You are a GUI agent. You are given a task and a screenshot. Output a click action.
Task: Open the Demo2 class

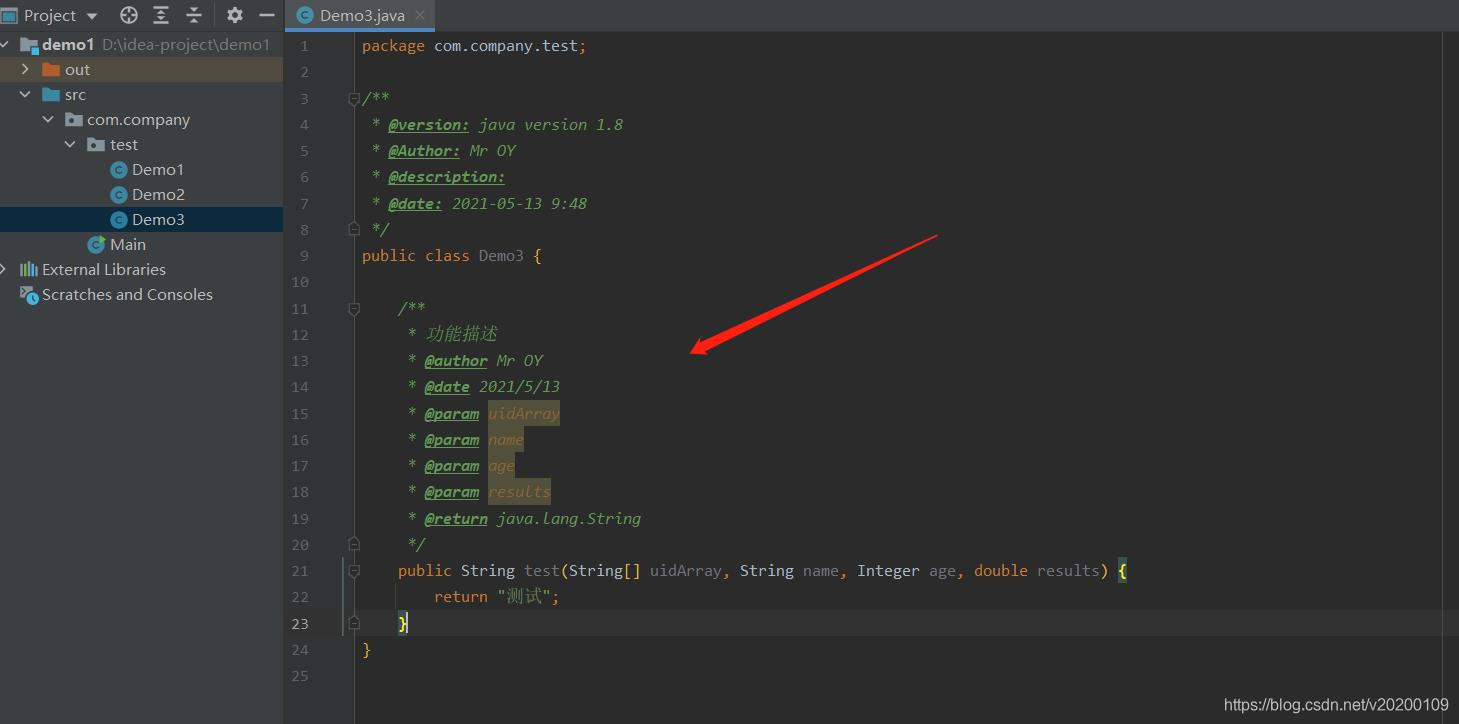point(158,195)
